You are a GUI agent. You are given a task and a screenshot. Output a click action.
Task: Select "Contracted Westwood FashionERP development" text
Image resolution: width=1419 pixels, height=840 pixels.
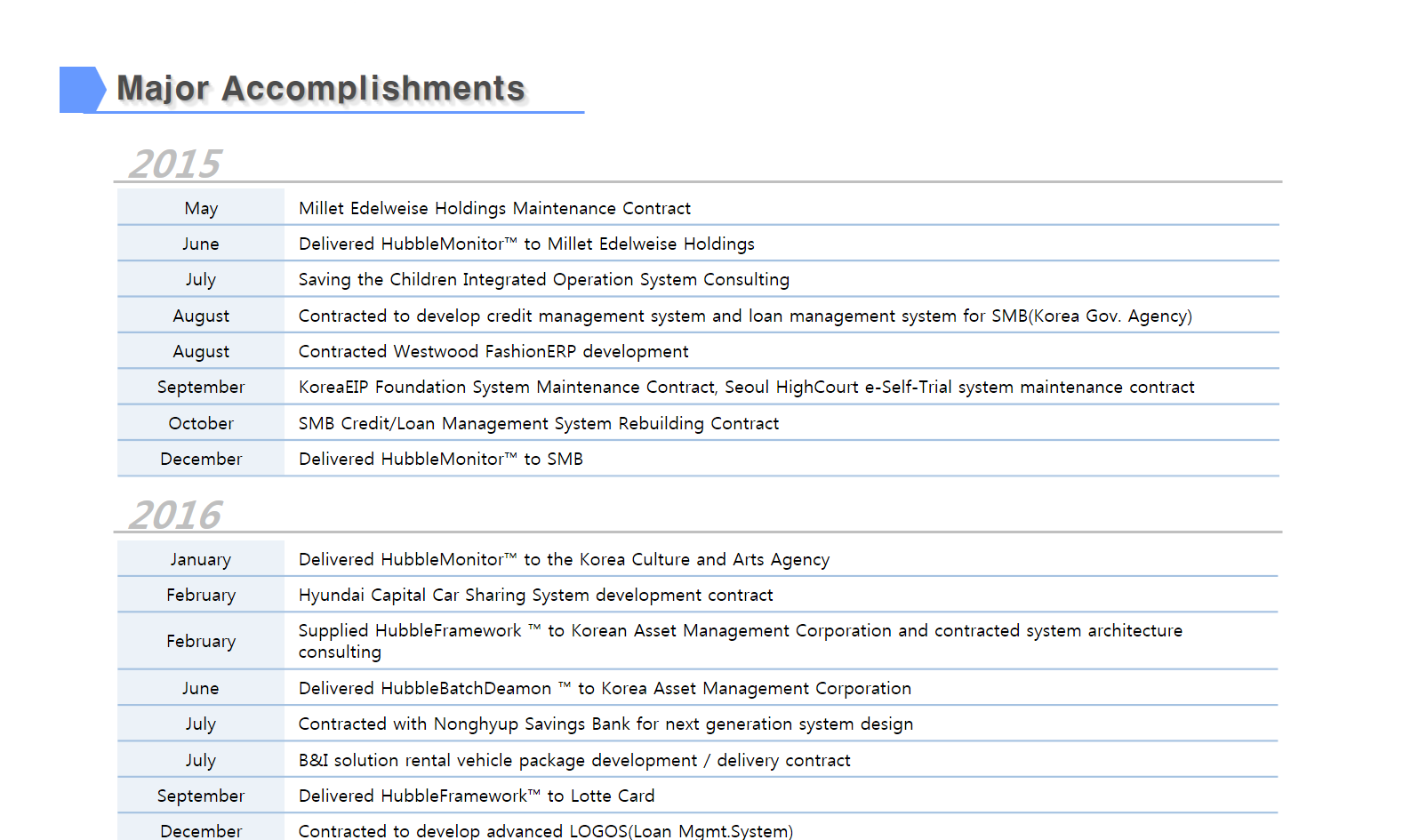(493, 351)
